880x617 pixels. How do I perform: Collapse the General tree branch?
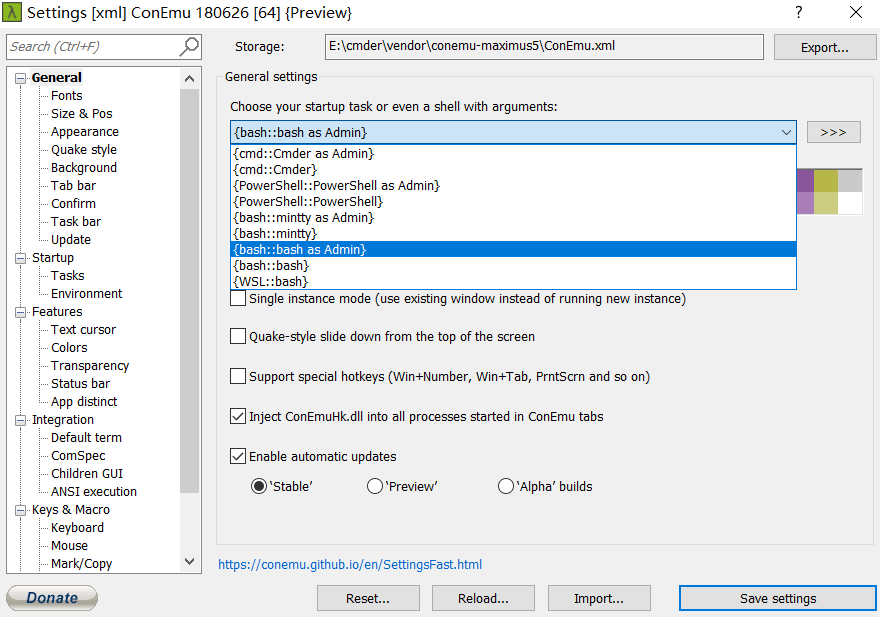pos(22,77)
